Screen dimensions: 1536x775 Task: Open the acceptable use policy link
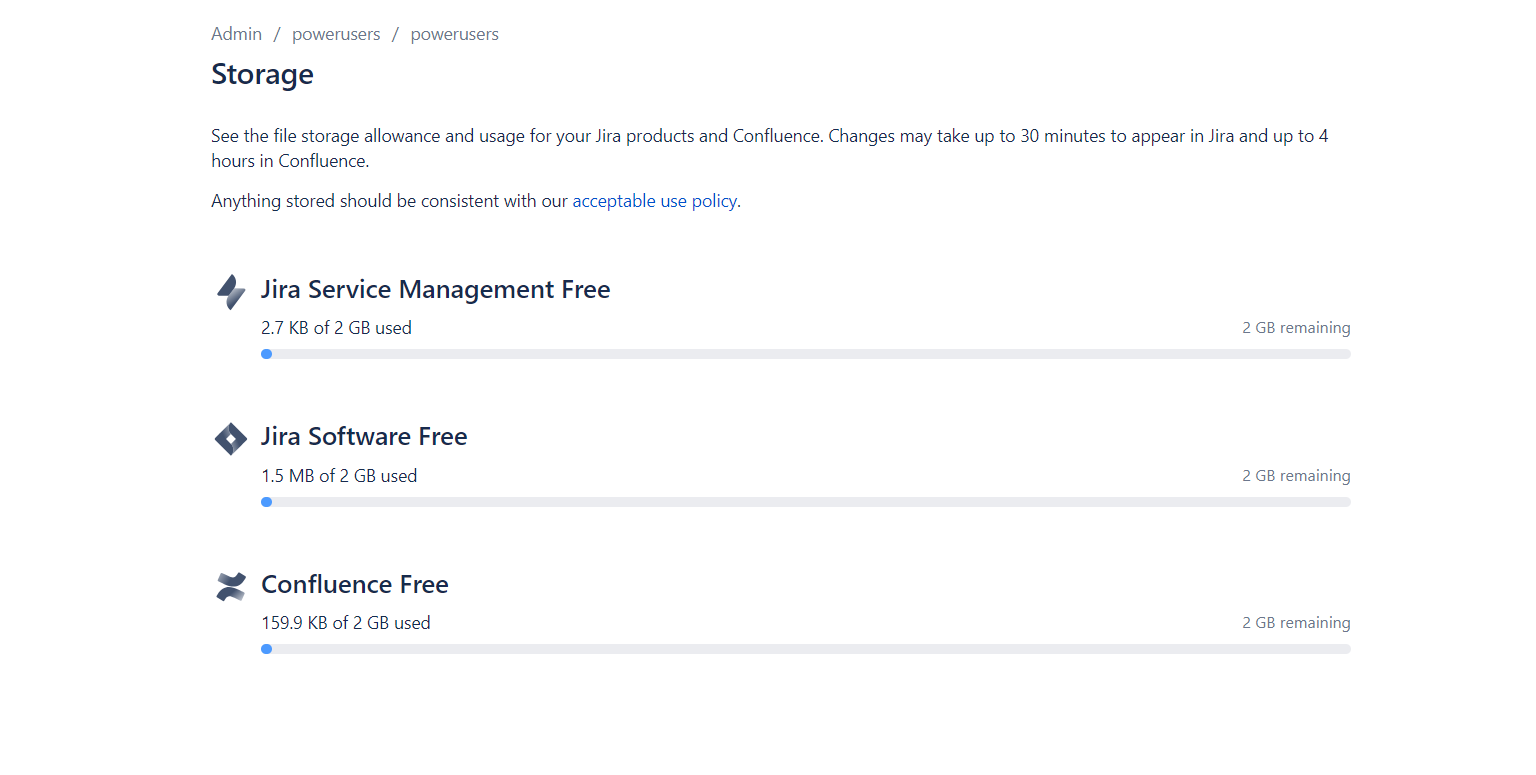point(655,201)
